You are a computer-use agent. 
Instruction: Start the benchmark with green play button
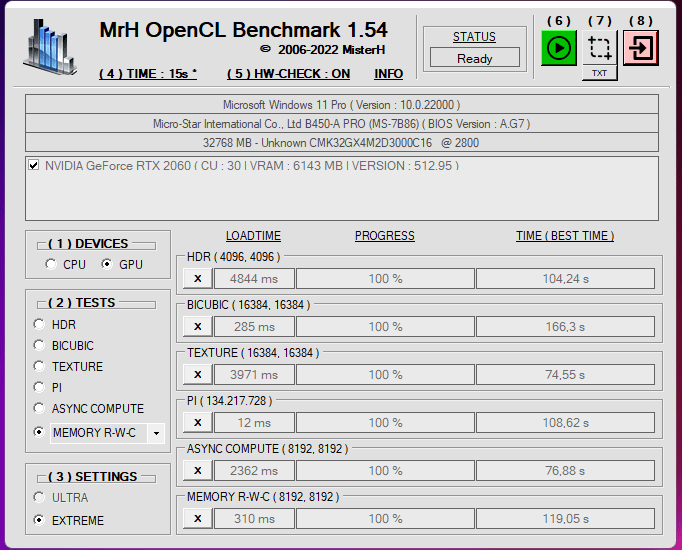pos(559,48)
